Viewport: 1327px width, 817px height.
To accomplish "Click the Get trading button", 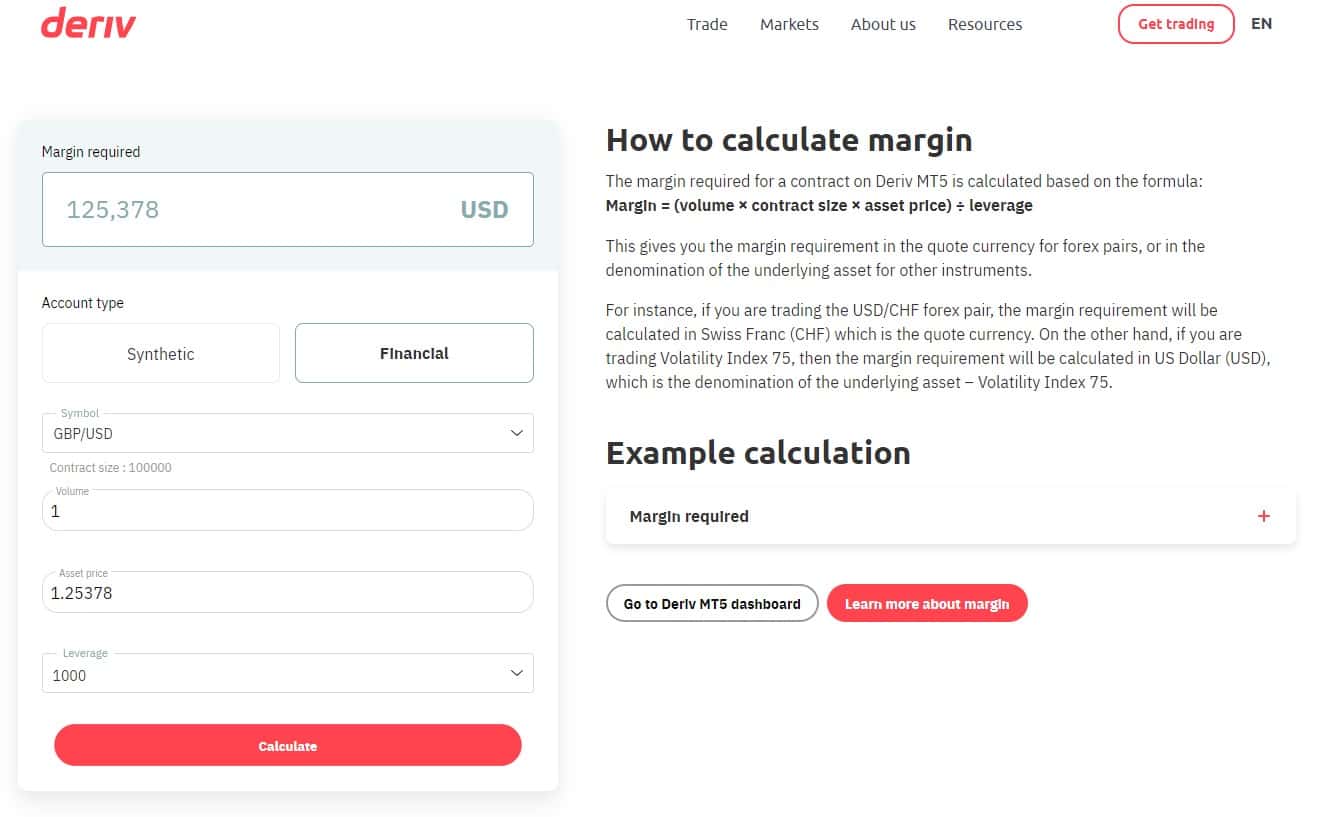I will click(1176, 24).
